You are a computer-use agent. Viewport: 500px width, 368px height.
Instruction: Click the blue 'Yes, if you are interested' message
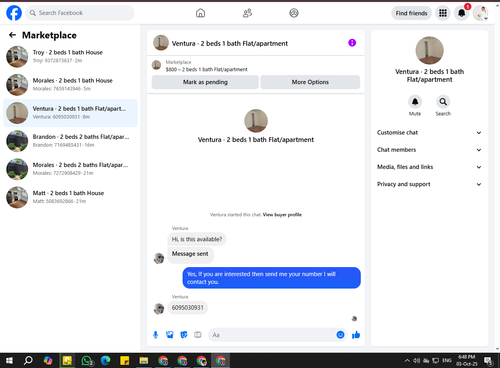[x=271, y=278]
